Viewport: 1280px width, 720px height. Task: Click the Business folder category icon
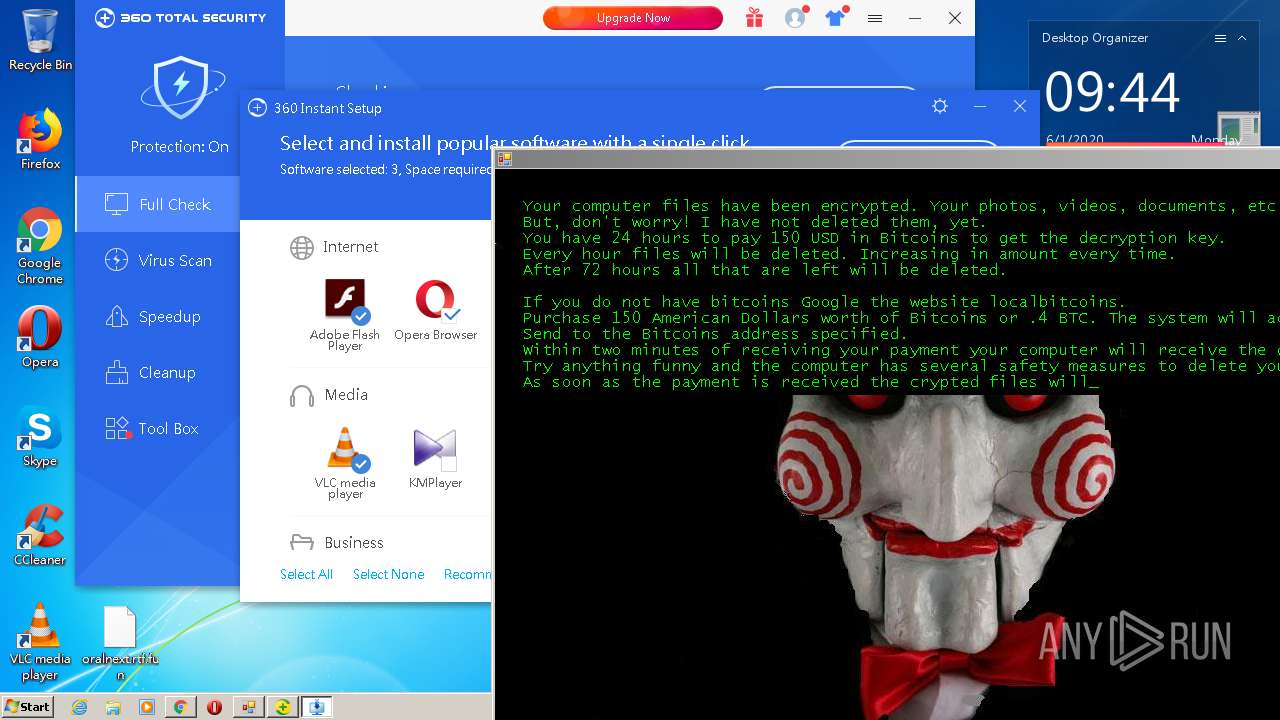click(x=302, y=543)
